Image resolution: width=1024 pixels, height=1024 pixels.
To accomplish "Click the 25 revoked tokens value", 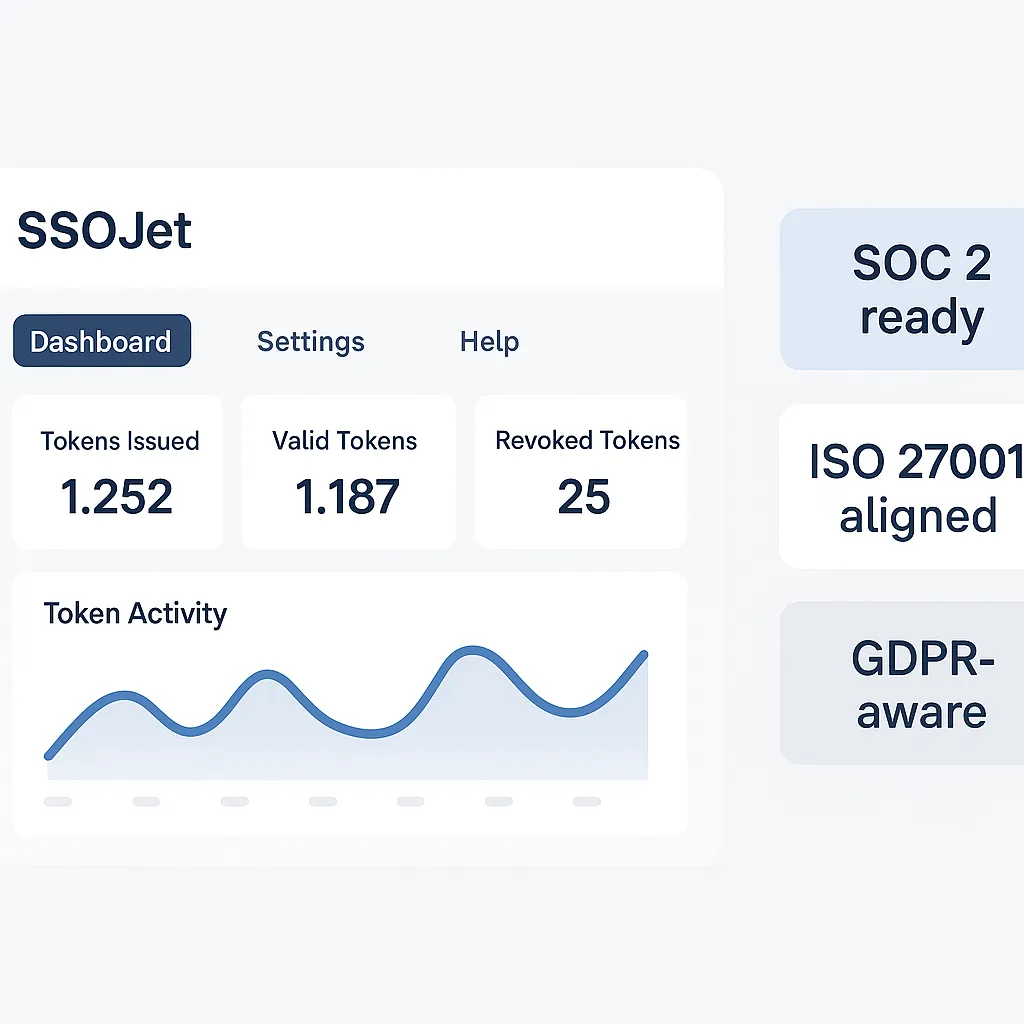I will pos(583,497).
